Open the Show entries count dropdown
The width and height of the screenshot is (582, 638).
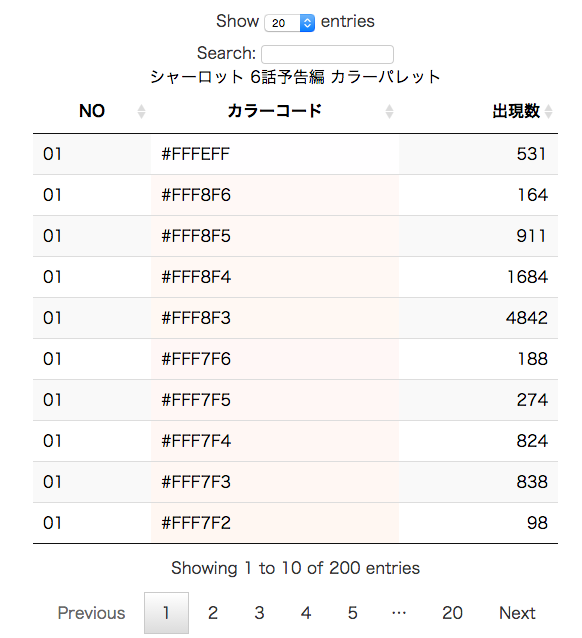tap(289, 23)
